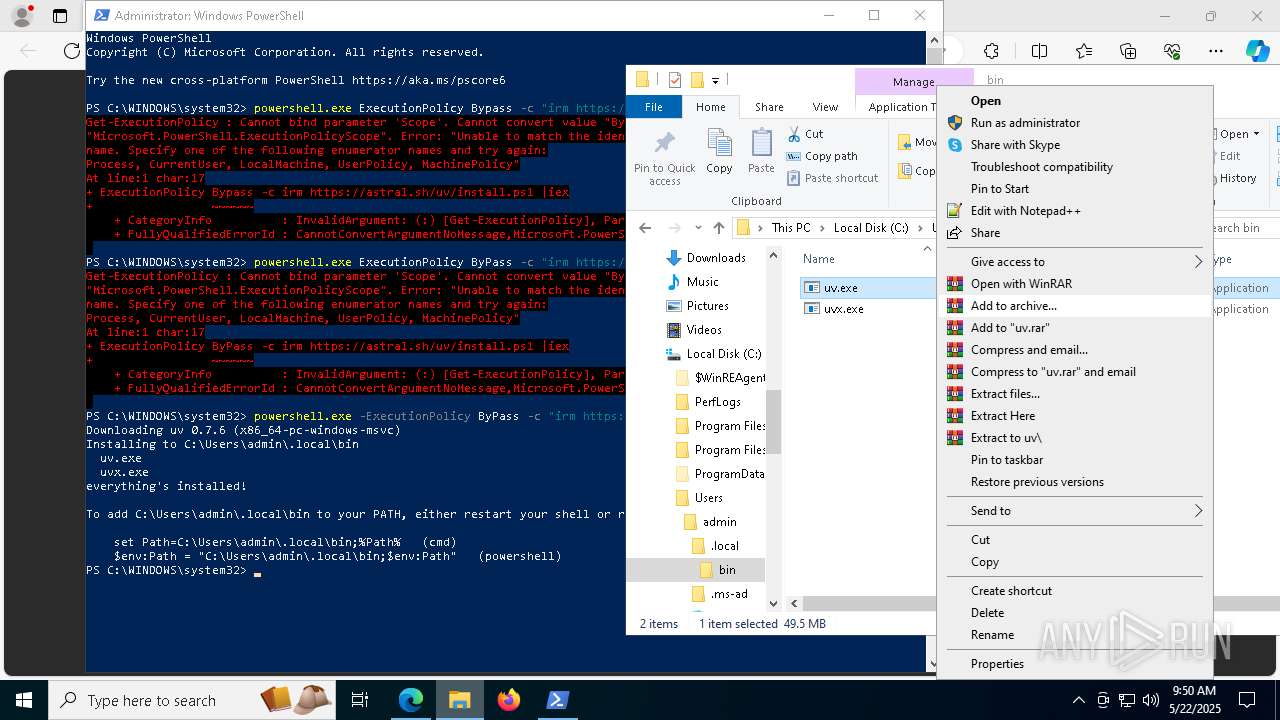
Task: Open the File tab in Explorer
Action: pyautogui.click(x=653, y=107)
